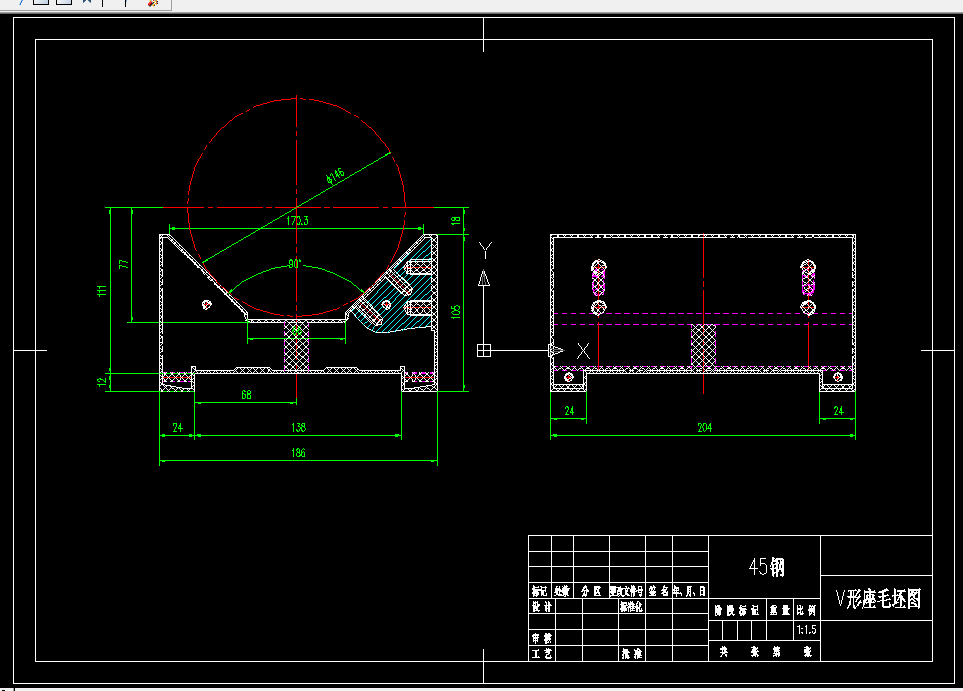Select the vertical 19 dimension text
Image resolution: width=963 pixels, height=691 pixels.
[x=456, y=221]
